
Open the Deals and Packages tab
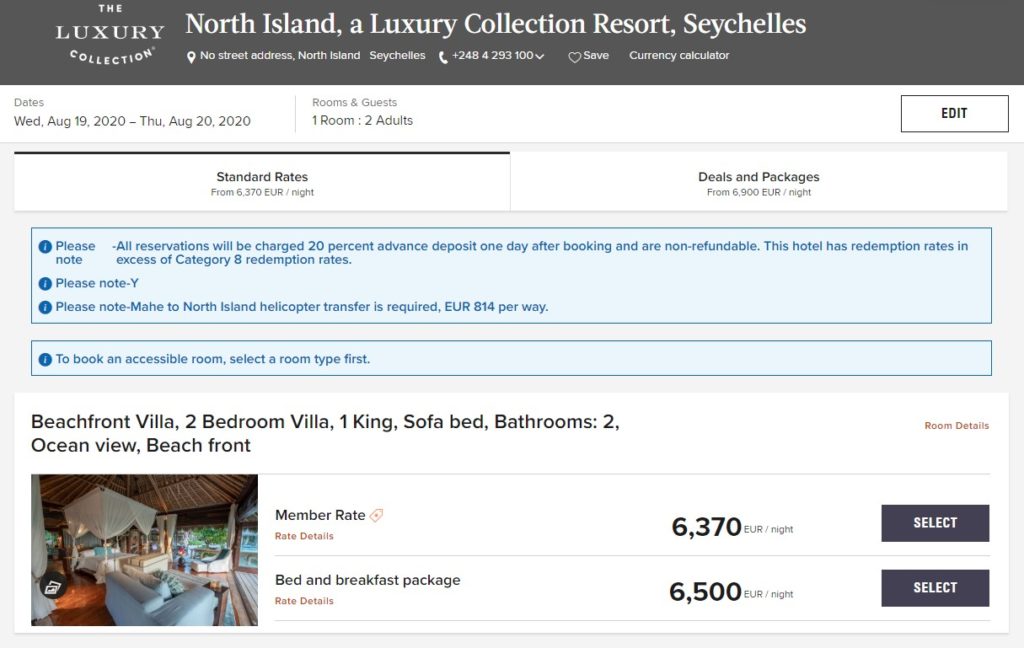(x=758, y=183)
